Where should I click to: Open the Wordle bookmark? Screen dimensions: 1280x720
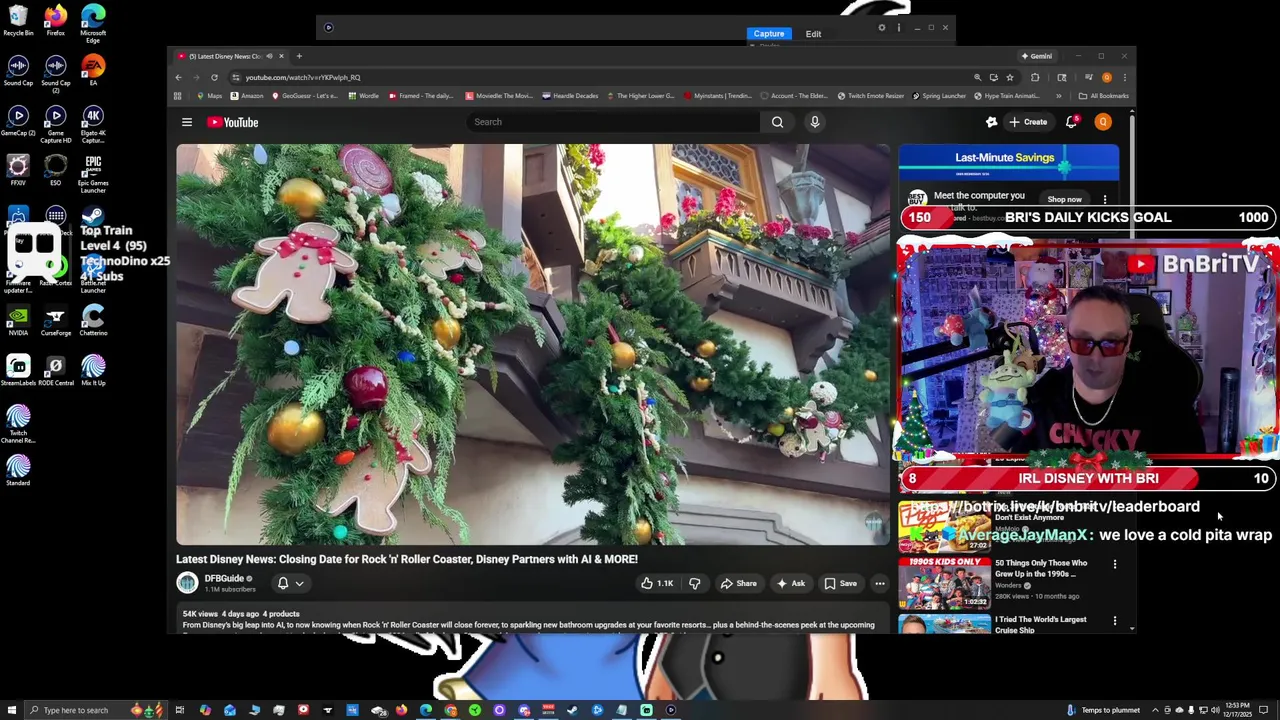tap(364, 96)
